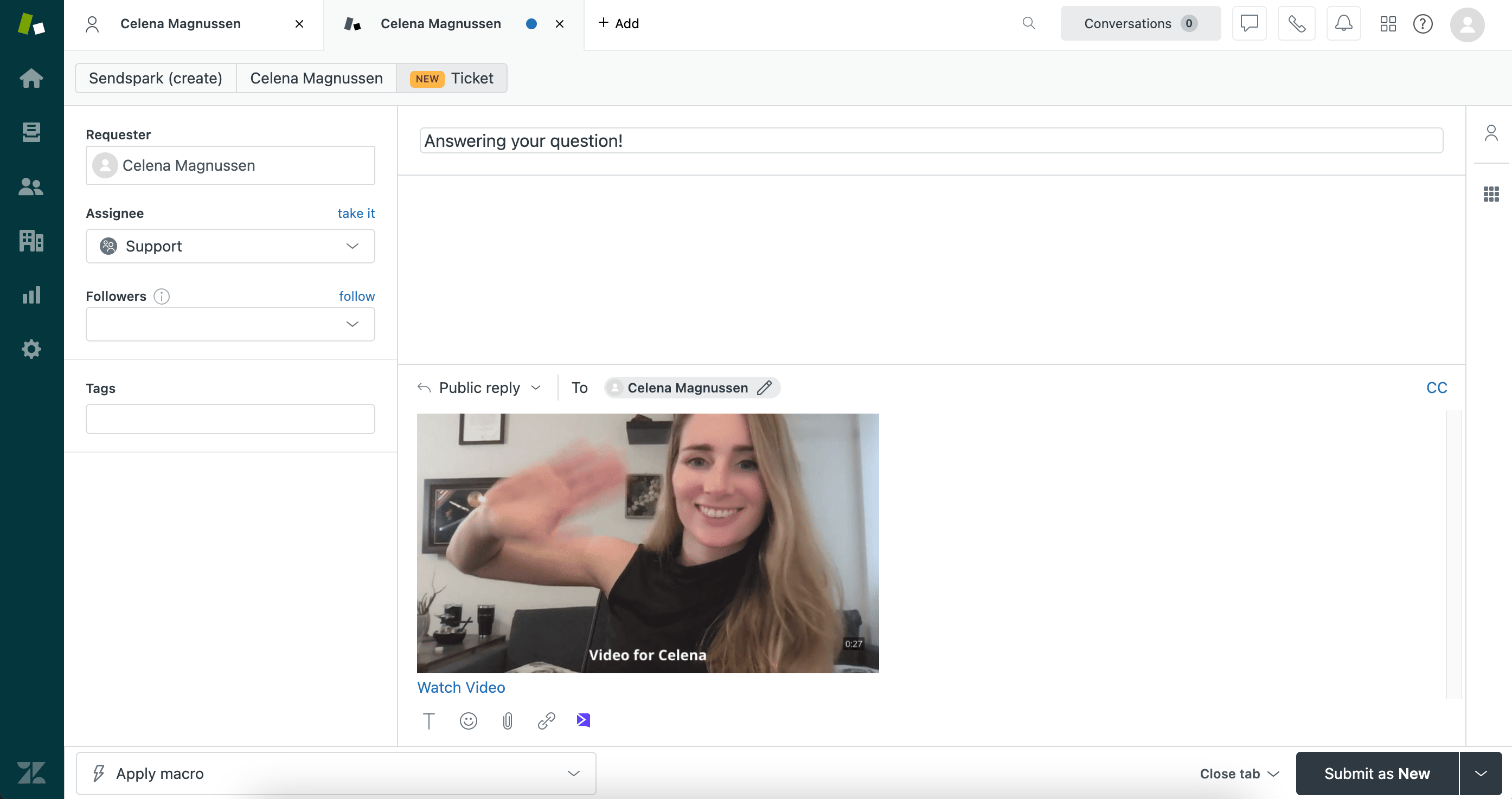1512x799 pixels.
Task: Select the NEW Ticket breadcrumb tab
Action: click(x=451, y=78)
